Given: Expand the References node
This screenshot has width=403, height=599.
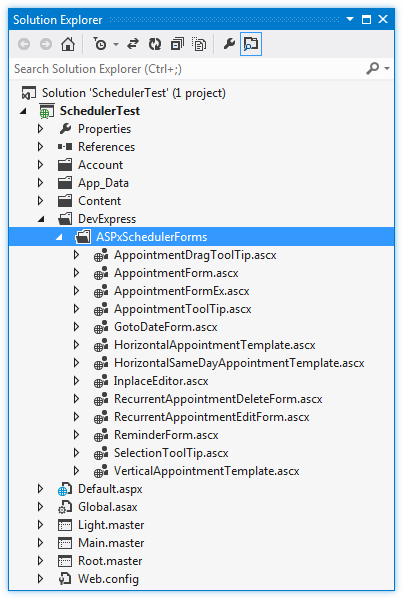Looking at the screenshot, I should click(40, 147).
